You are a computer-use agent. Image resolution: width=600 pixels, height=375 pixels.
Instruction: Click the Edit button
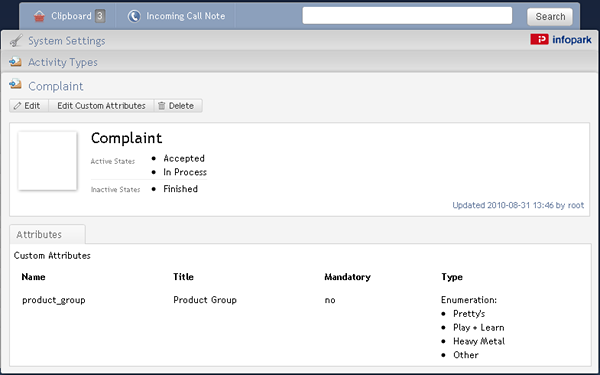[29, 106]
